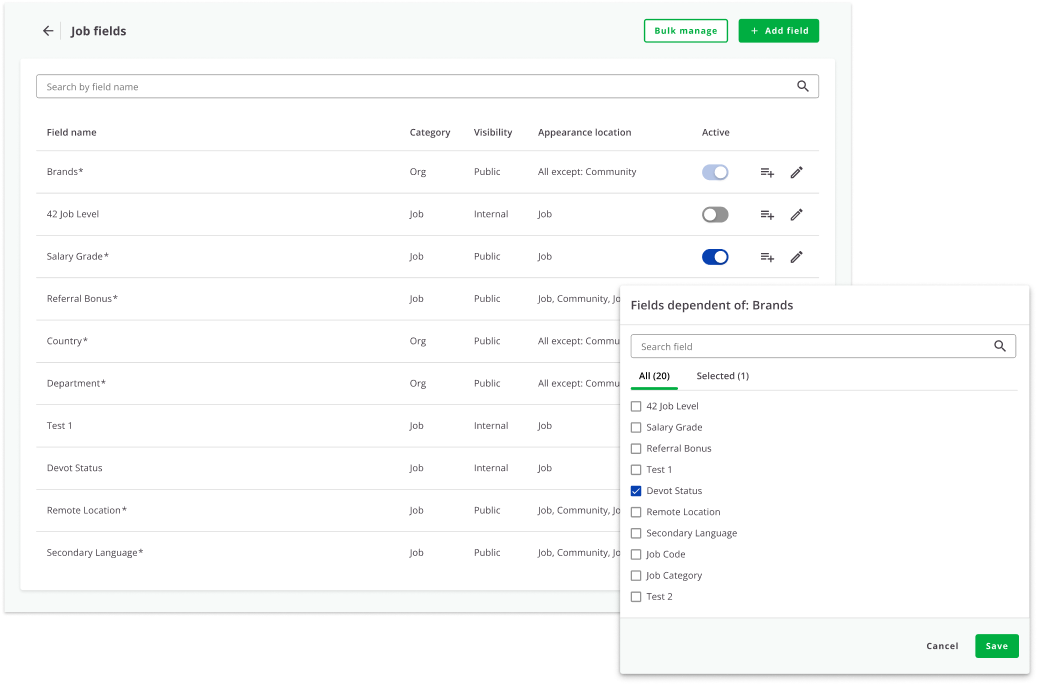
Task: Toggle the Brands active switch
Action: [715, 172]
